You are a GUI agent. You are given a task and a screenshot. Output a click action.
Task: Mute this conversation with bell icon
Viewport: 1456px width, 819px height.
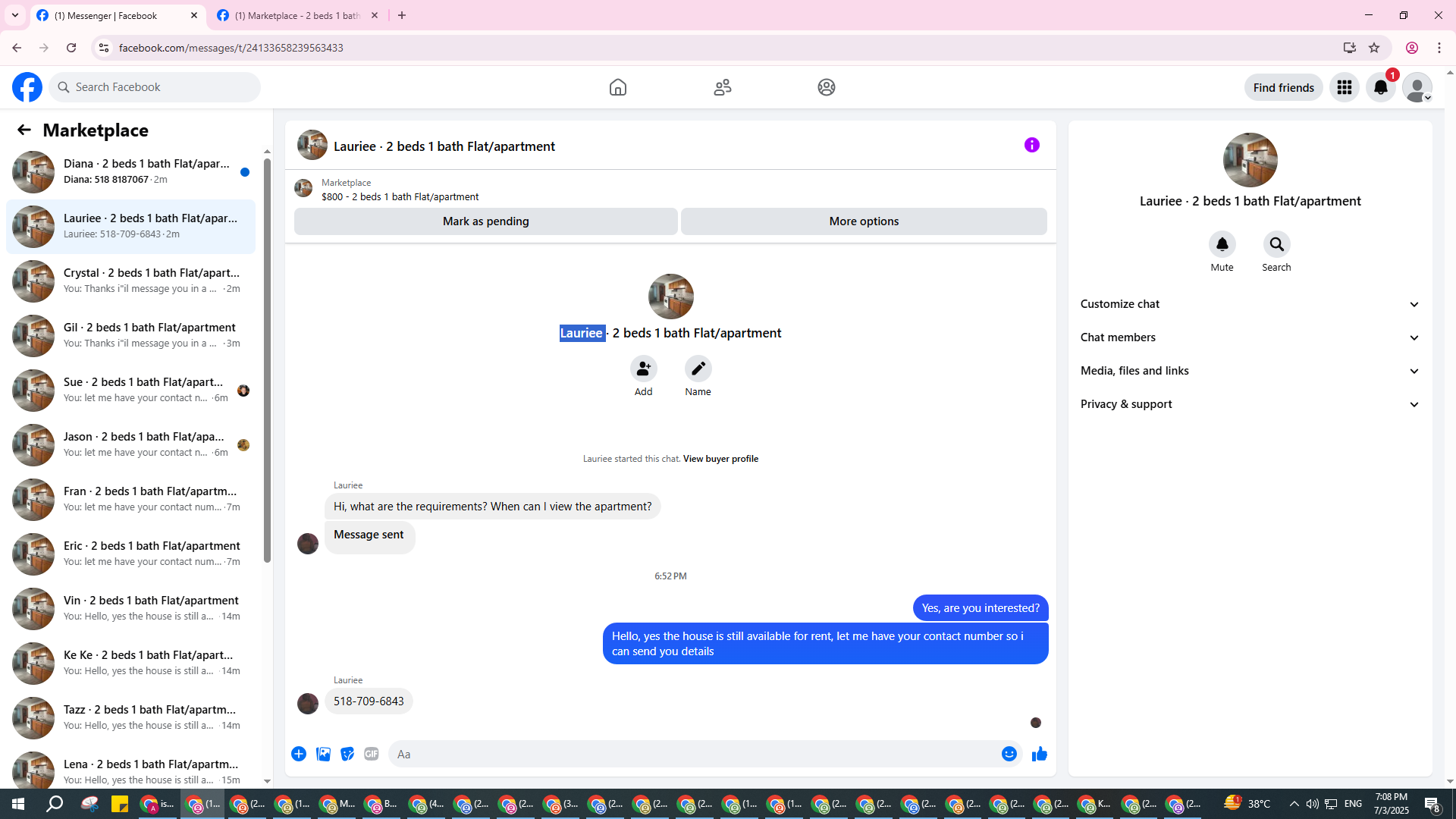pos(1222,244)
